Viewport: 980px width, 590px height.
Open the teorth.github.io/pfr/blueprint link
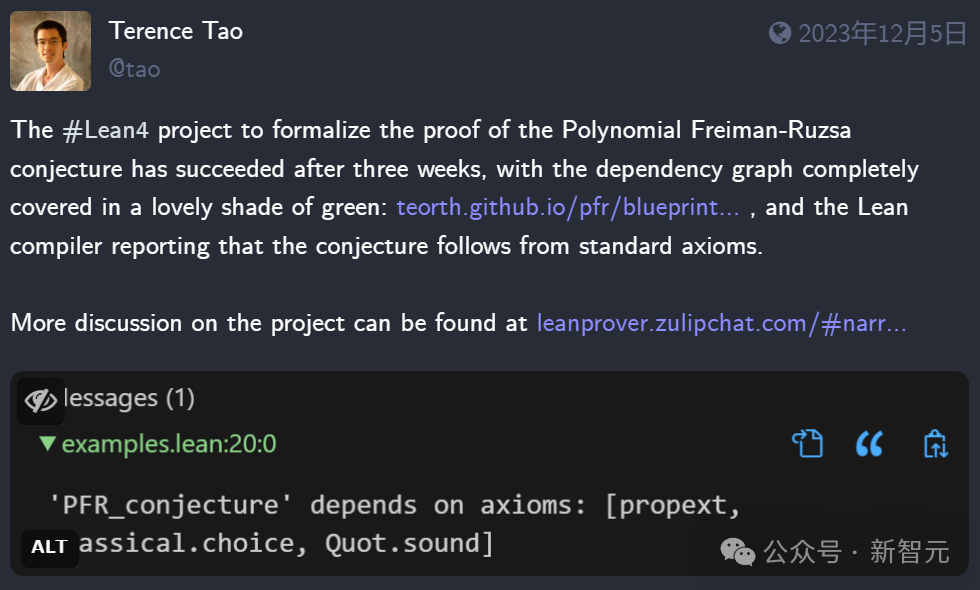[x=568, y=208]
